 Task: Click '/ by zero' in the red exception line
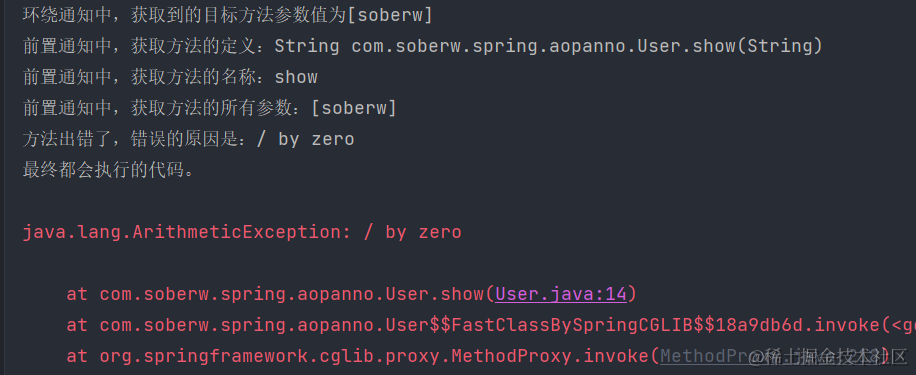412,232
